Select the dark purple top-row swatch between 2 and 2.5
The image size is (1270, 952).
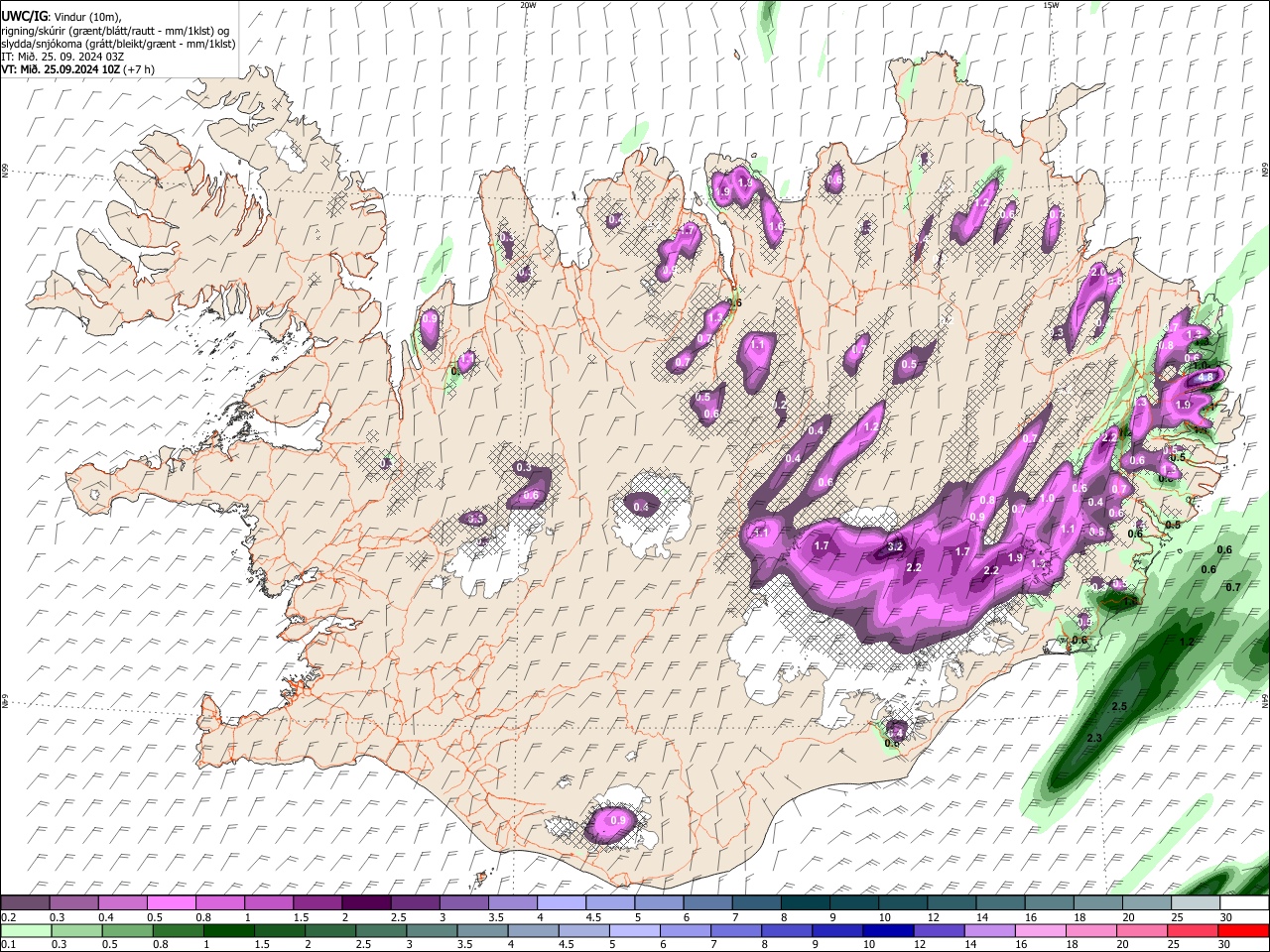coord(366,903)
